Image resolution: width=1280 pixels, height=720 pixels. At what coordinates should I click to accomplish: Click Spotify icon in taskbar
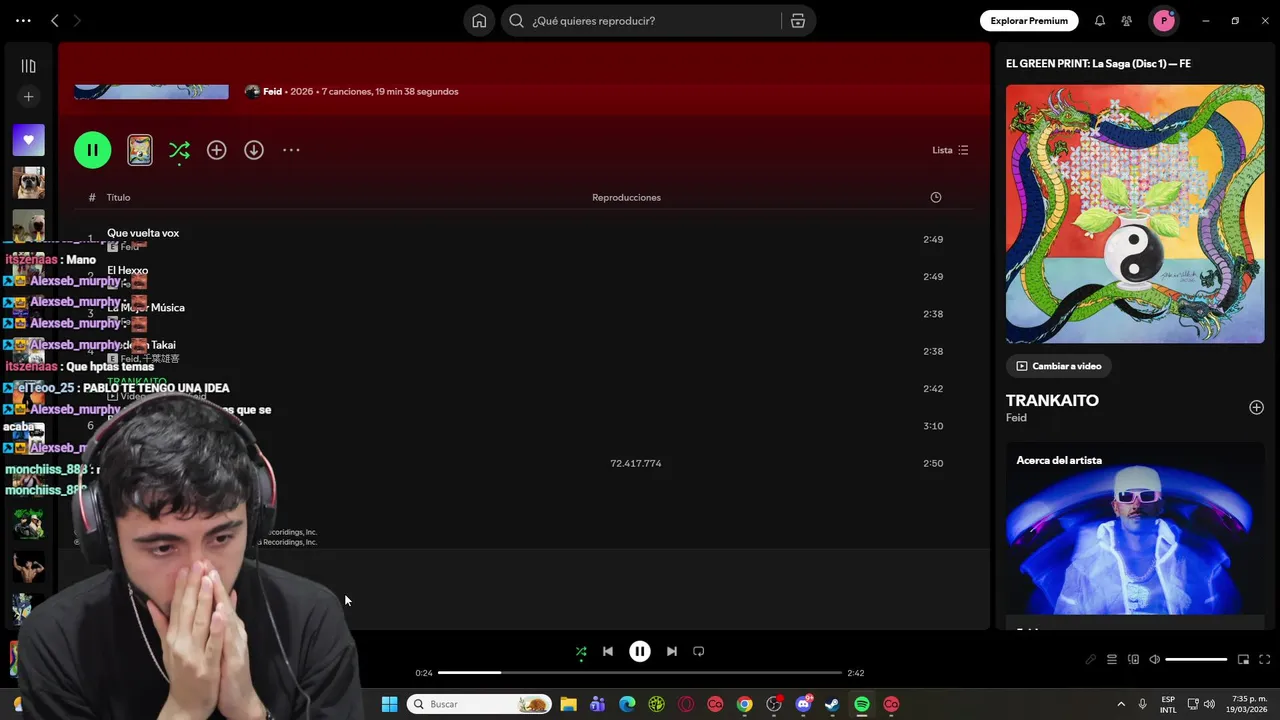click(862, 704)
